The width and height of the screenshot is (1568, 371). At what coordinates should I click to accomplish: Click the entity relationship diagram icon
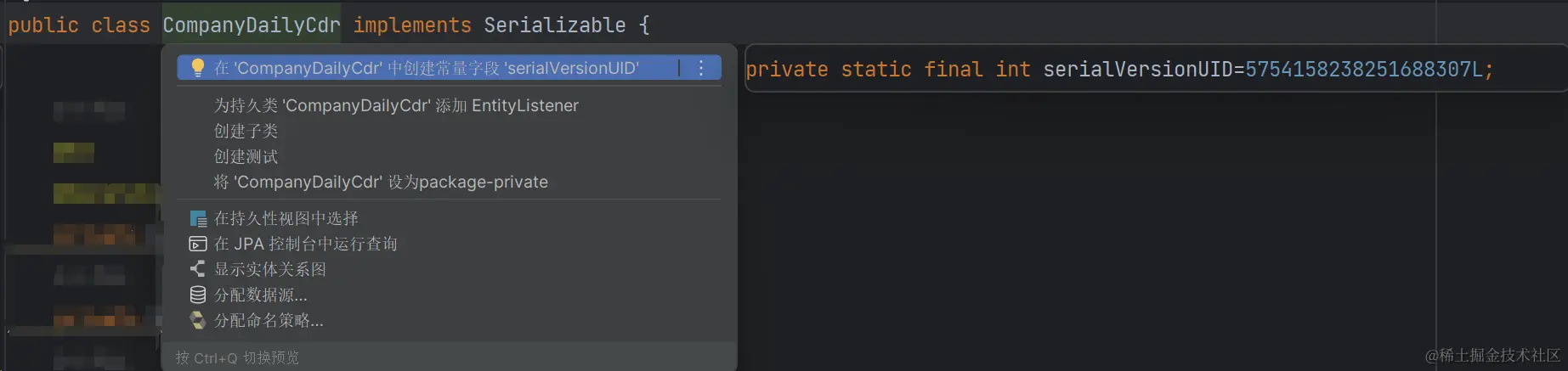[x=198, y=269]
